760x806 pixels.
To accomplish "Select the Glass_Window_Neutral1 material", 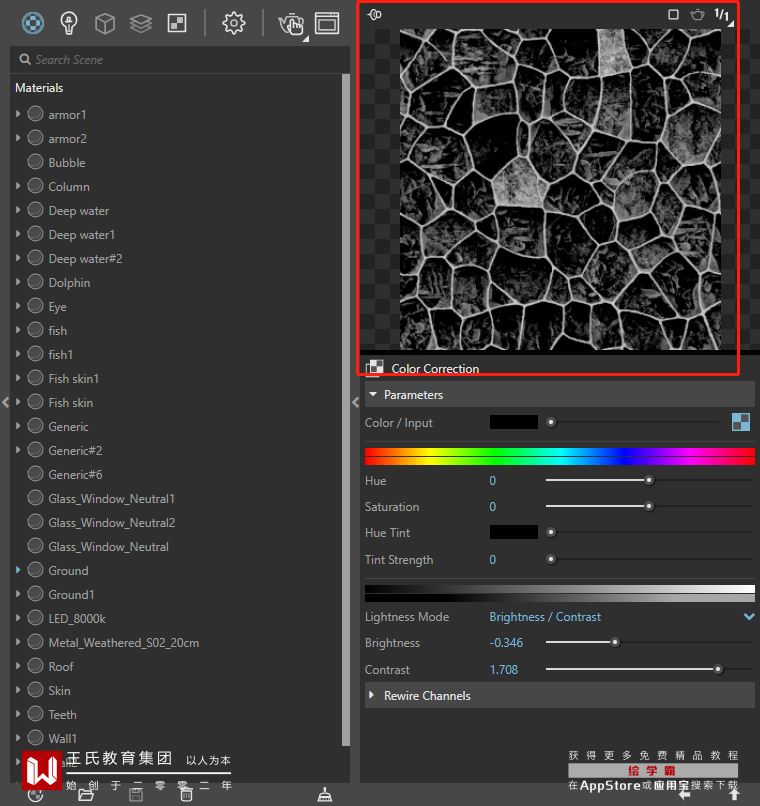I will pos(111,499).
